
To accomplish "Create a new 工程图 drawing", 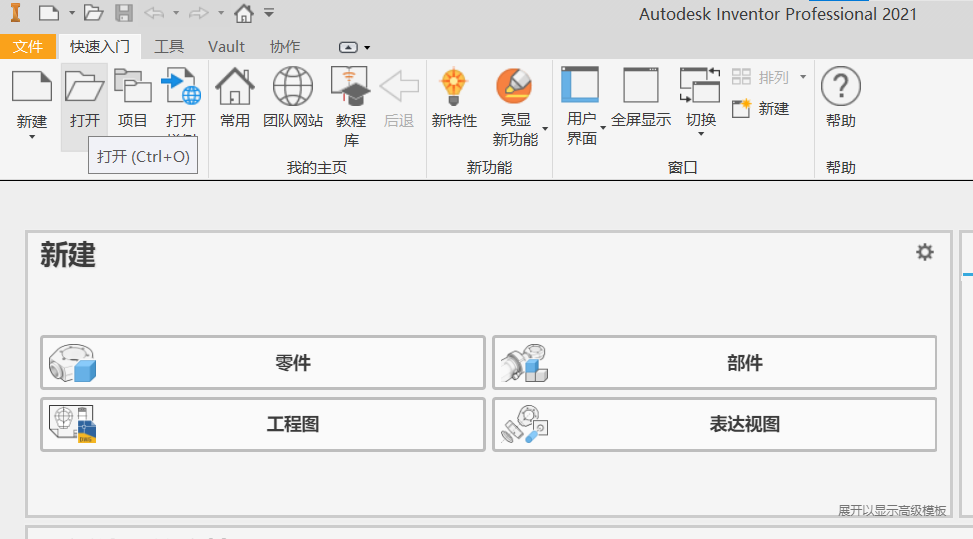I will click(262, 424).
